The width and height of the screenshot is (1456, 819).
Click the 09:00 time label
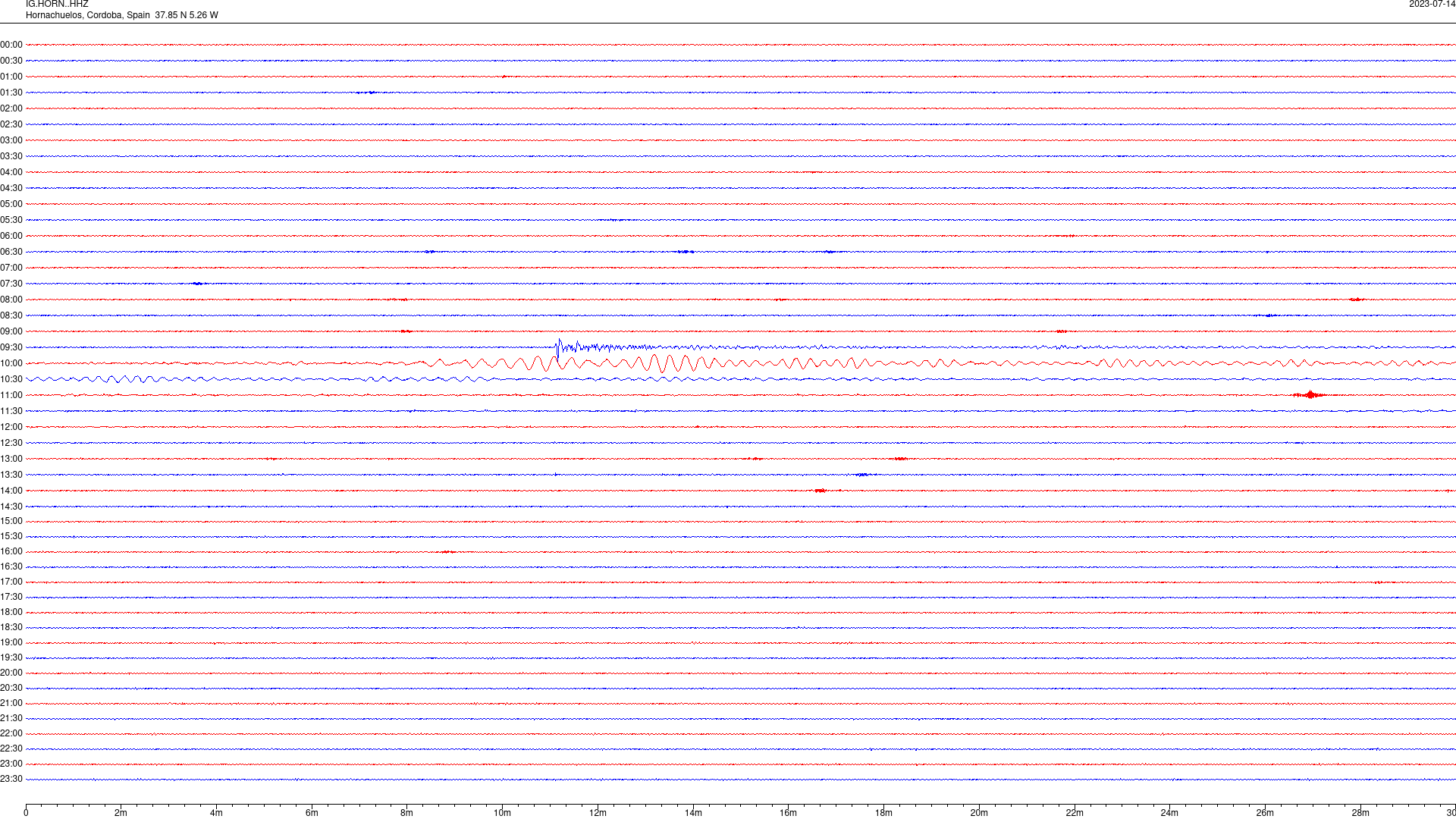point(11,331)
